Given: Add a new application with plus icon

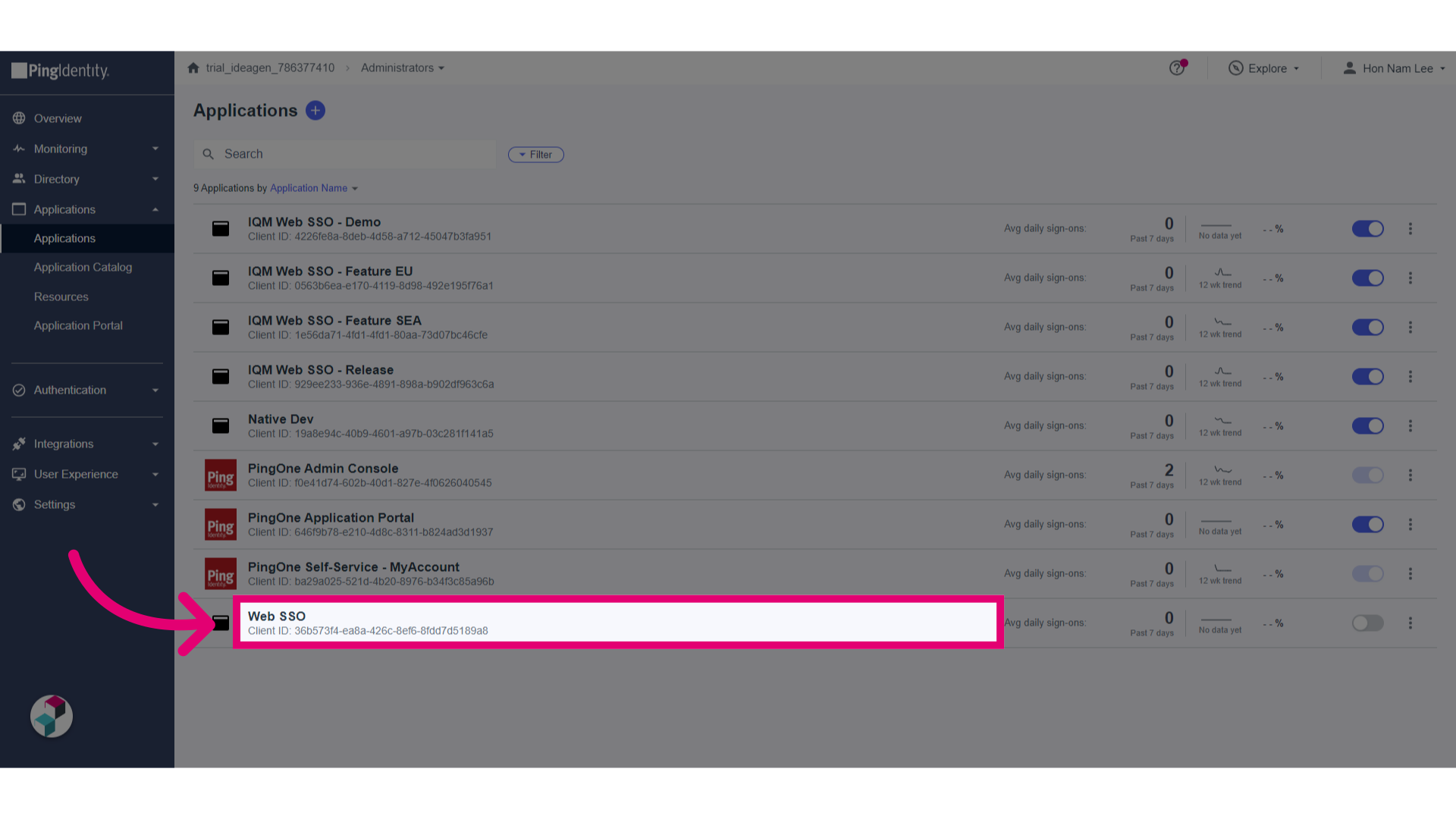Looking at the screenshot, I should coord(315,111).
